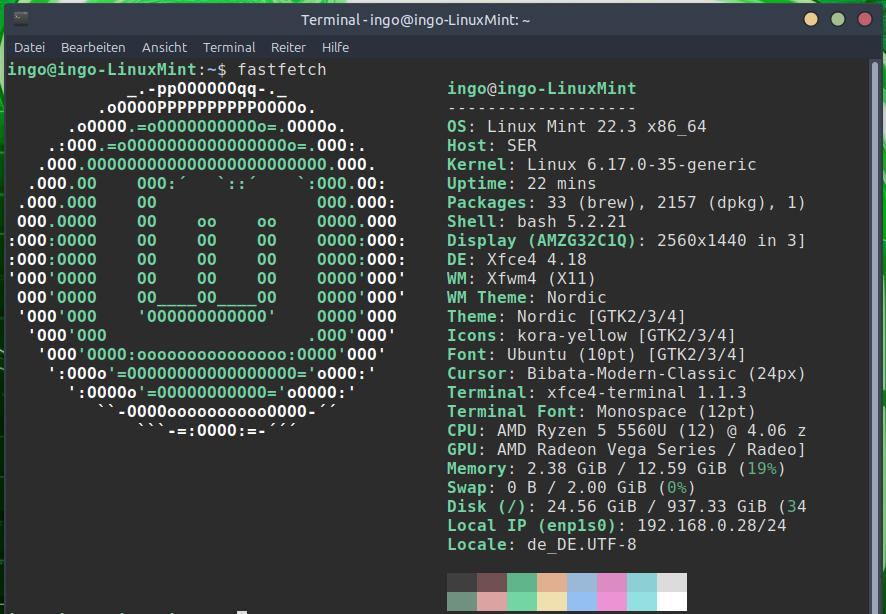
Task: Click the 'Disk (/): 24.56 GiB' line
Action: pos(626,506)
